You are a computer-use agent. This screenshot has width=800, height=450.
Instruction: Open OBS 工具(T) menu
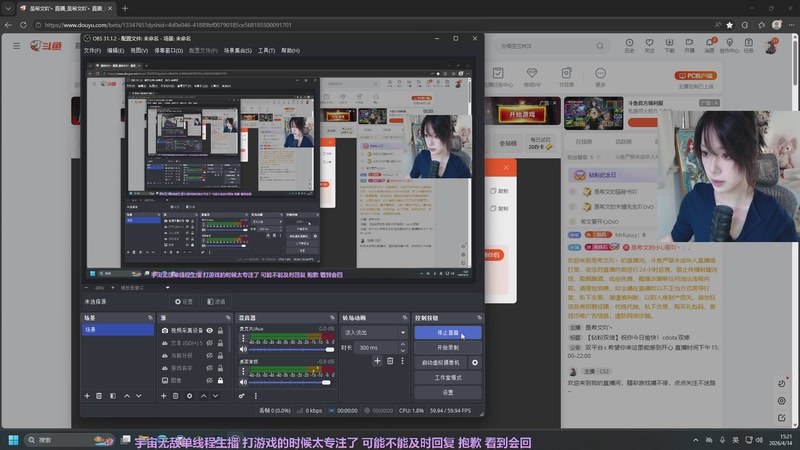coord(266,51)
